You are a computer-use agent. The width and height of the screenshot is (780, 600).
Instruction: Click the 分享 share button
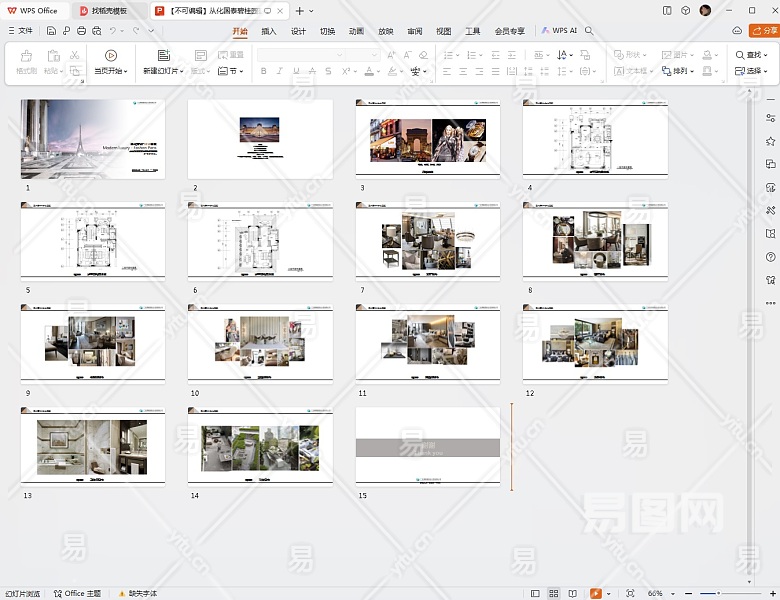click(762, 31)
